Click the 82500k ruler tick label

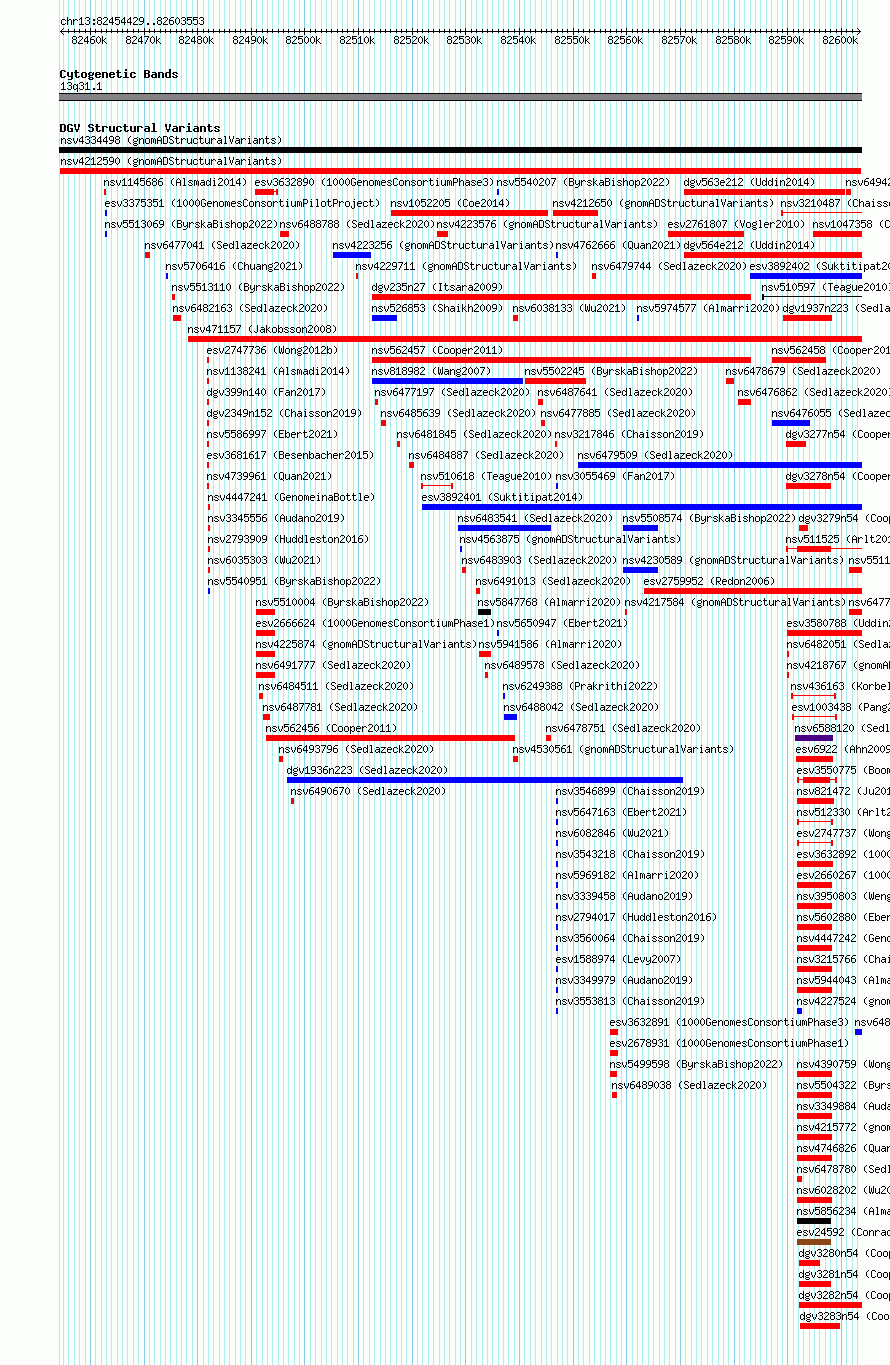point(303,40)
